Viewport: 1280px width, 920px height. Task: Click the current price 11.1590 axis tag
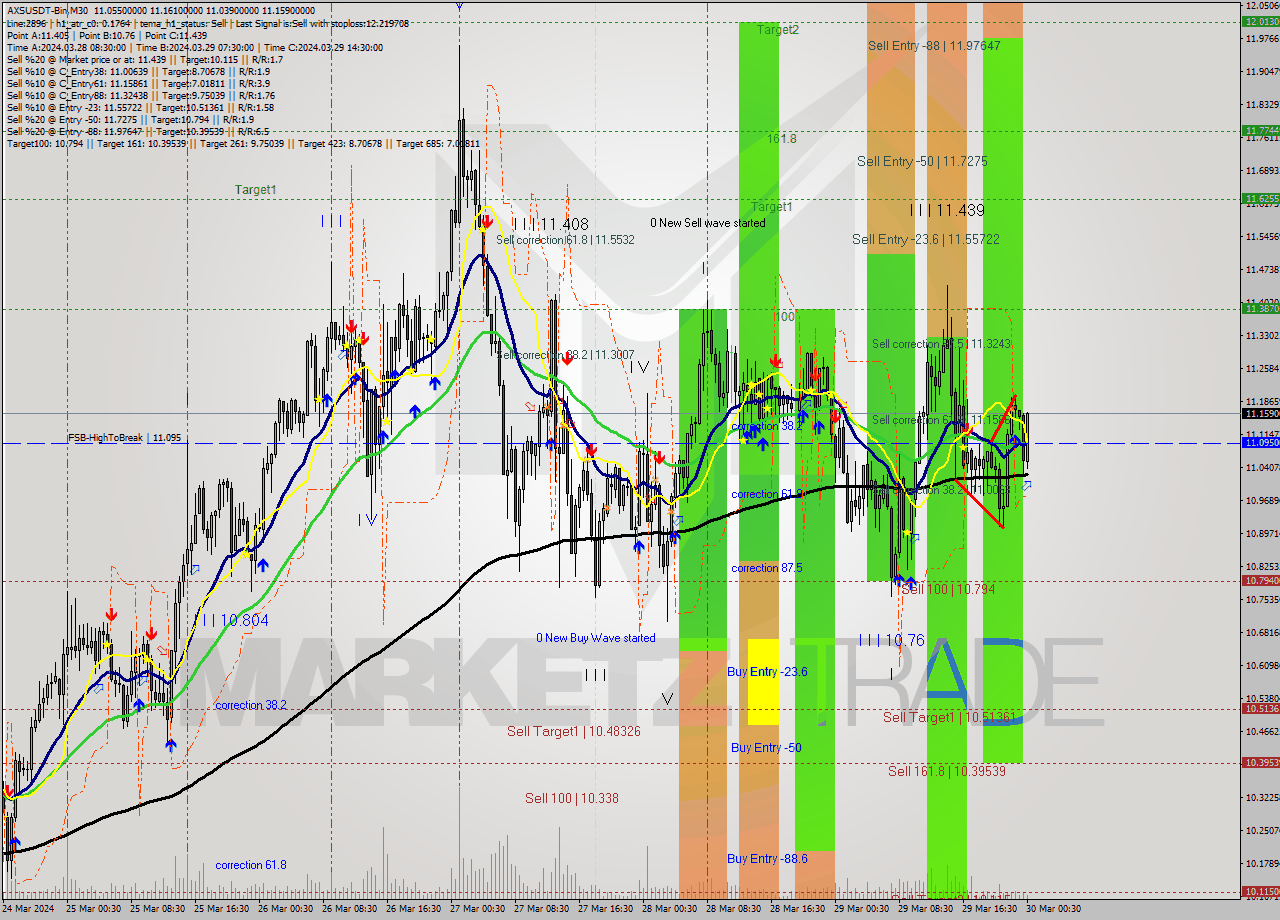(1261, 413)
